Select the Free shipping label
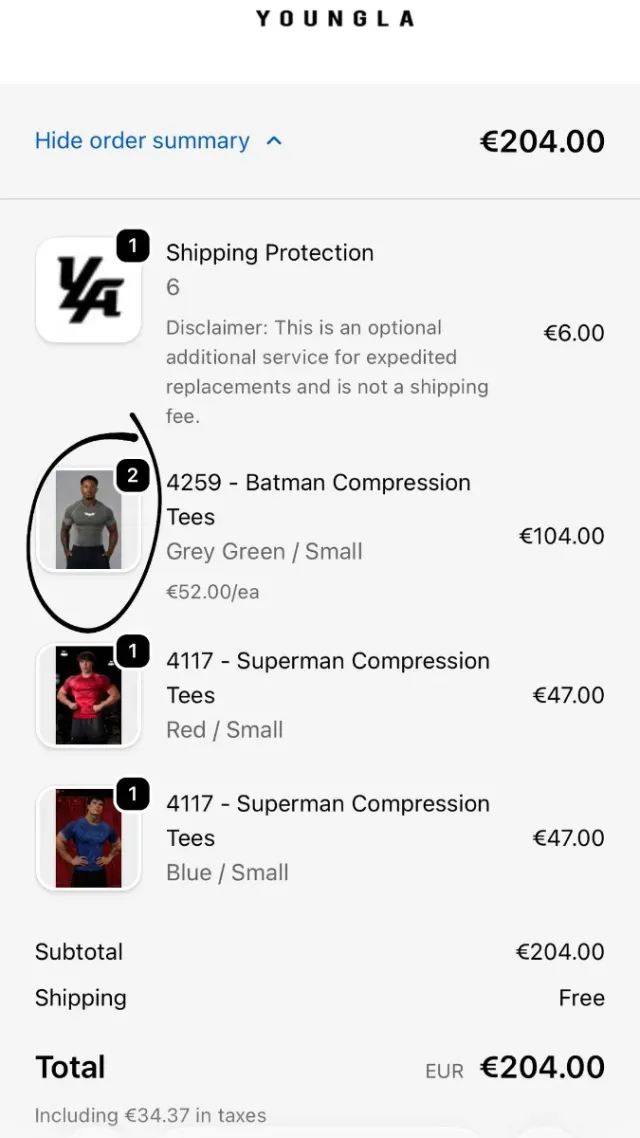Image resolution: width=640 pixels, height=1138 pixels. (x=581, y=997)
